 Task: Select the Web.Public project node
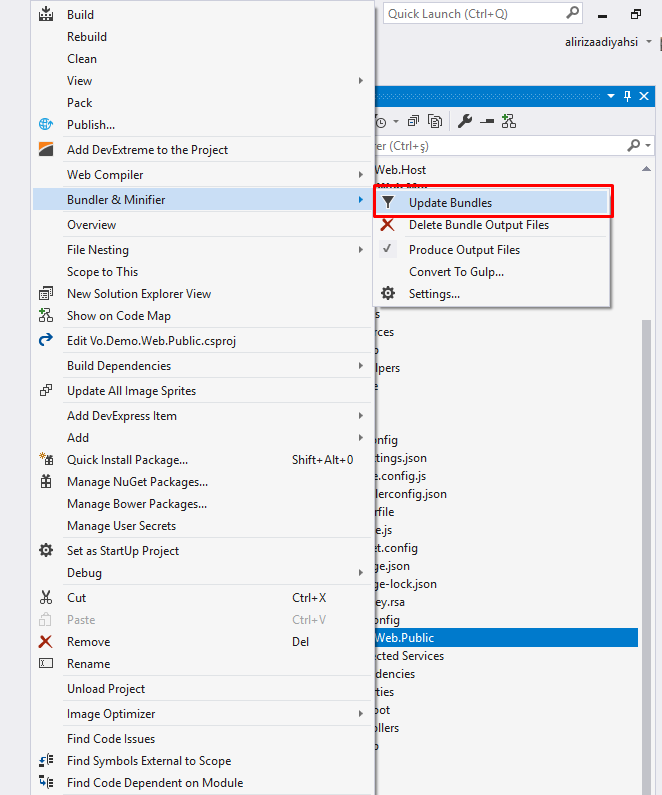point(506,637)
